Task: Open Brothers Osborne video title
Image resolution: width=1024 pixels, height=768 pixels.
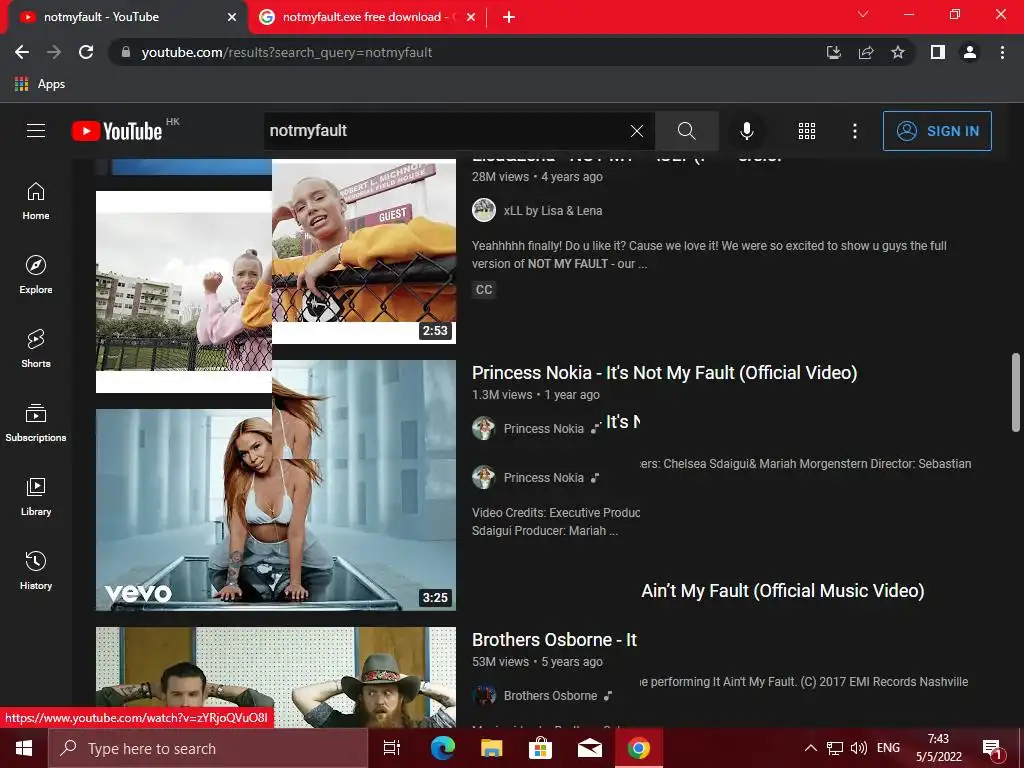Action: 554,640
